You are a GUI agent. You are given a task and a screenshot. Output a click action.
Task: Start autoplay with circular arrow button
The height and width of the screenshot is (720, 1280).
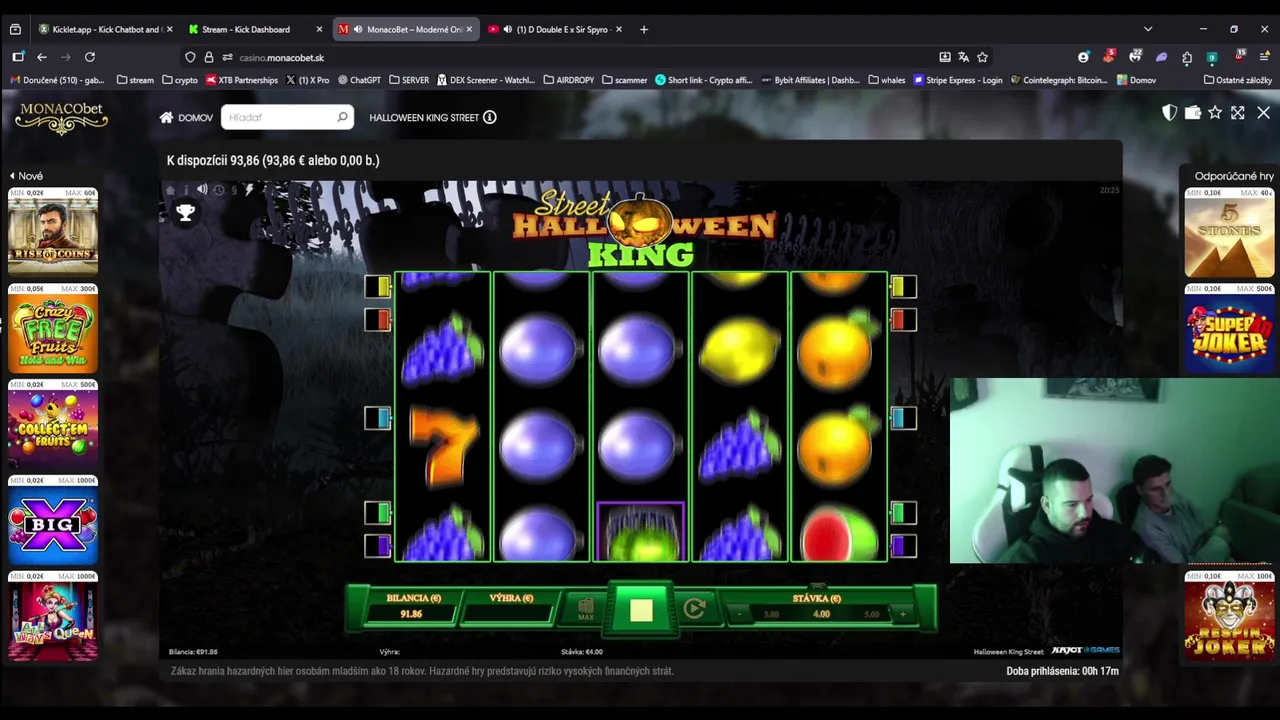coord(695,608)
